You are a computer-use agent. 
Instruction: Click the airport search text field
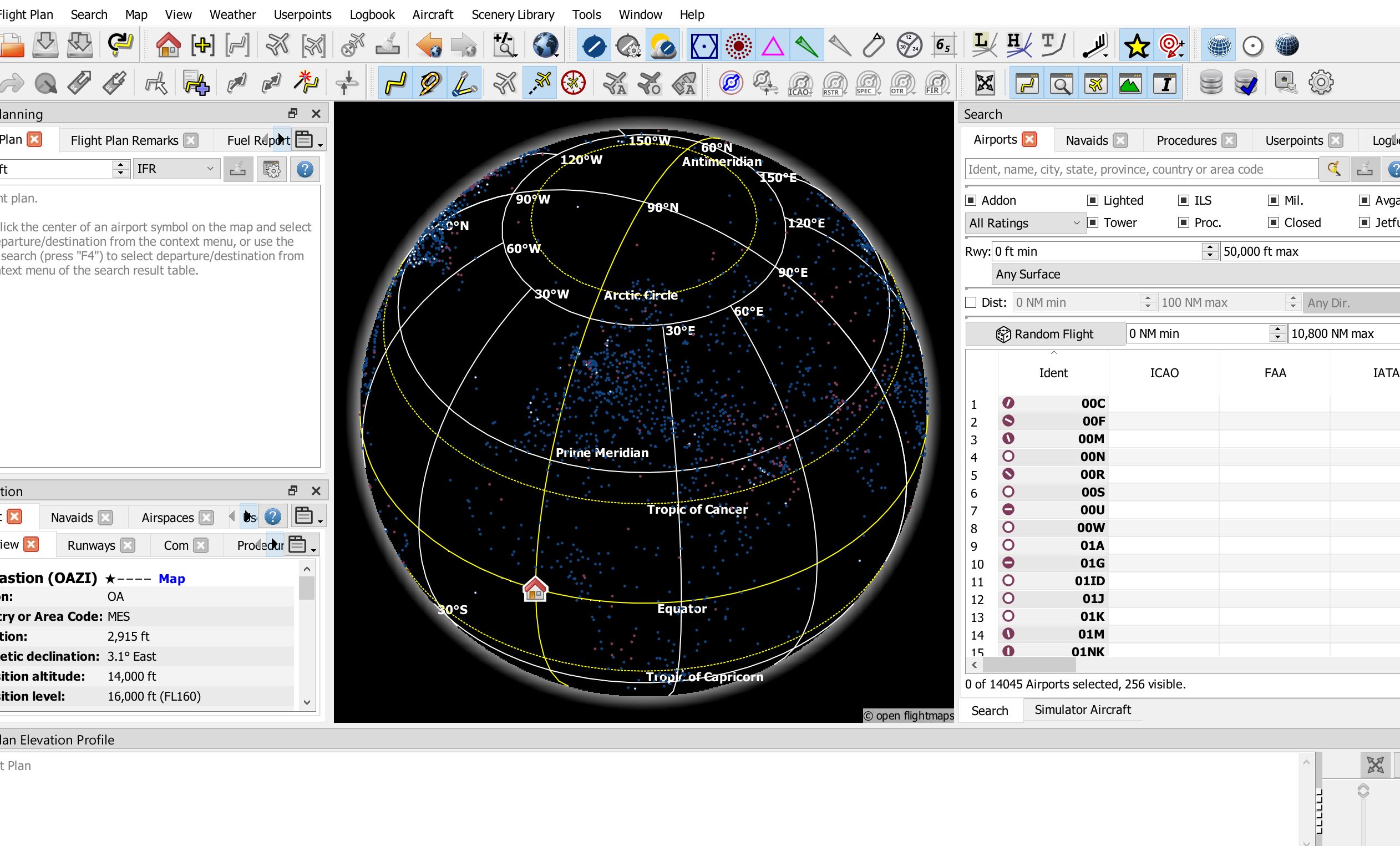point(1141,169)
